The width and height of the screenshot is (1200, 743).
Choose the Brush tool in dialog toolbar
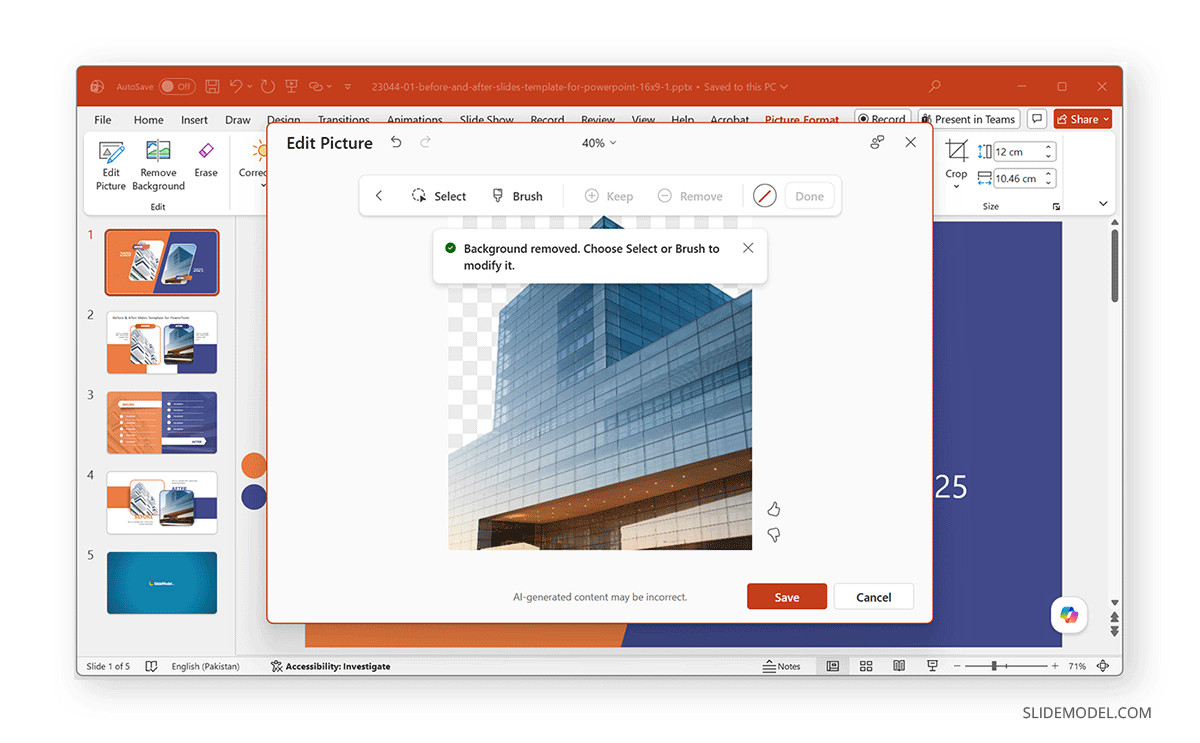518,196
